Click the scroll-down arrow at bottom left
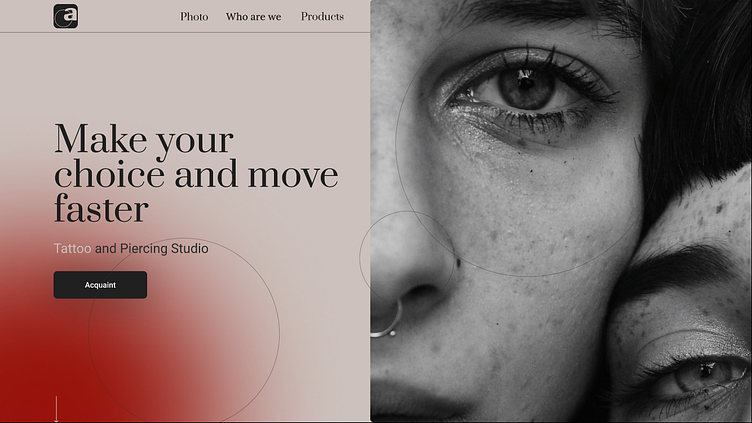752x423 pixels. pos(56,409)
